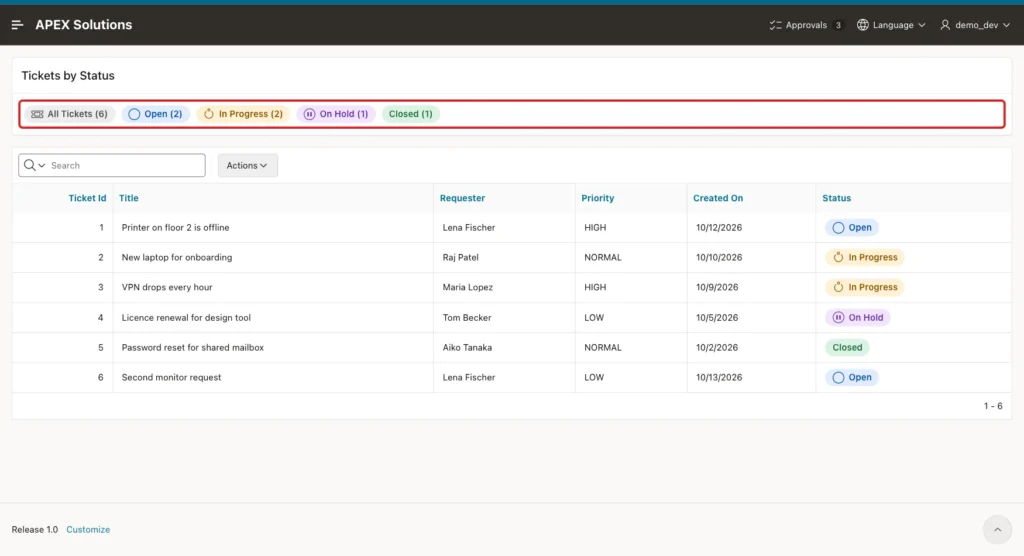
Task: Click requester Raj Patel cell
Action: [x=460, y=257]
